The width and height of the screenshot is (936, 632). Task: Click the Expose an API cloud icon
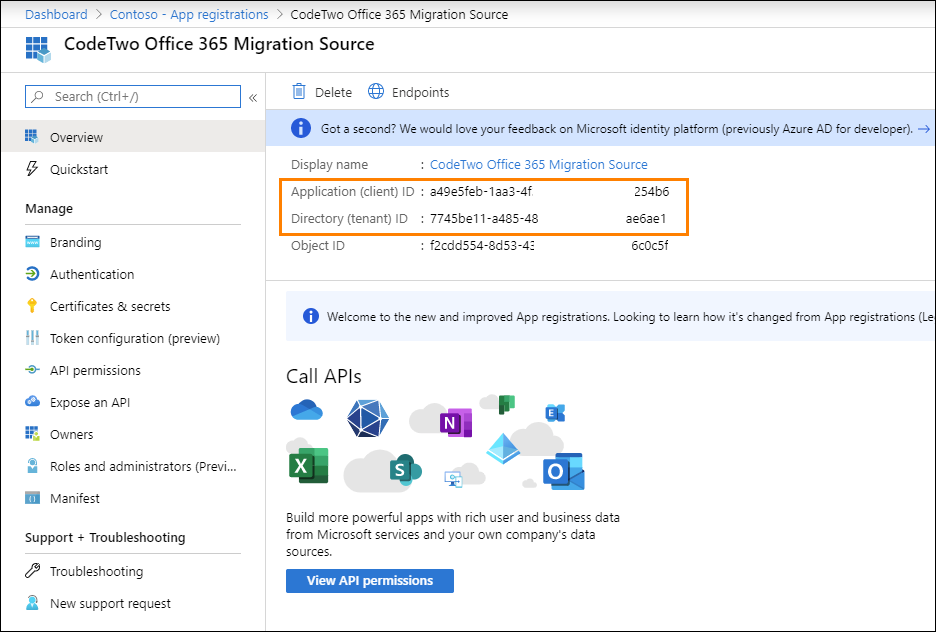pos(32,402)
